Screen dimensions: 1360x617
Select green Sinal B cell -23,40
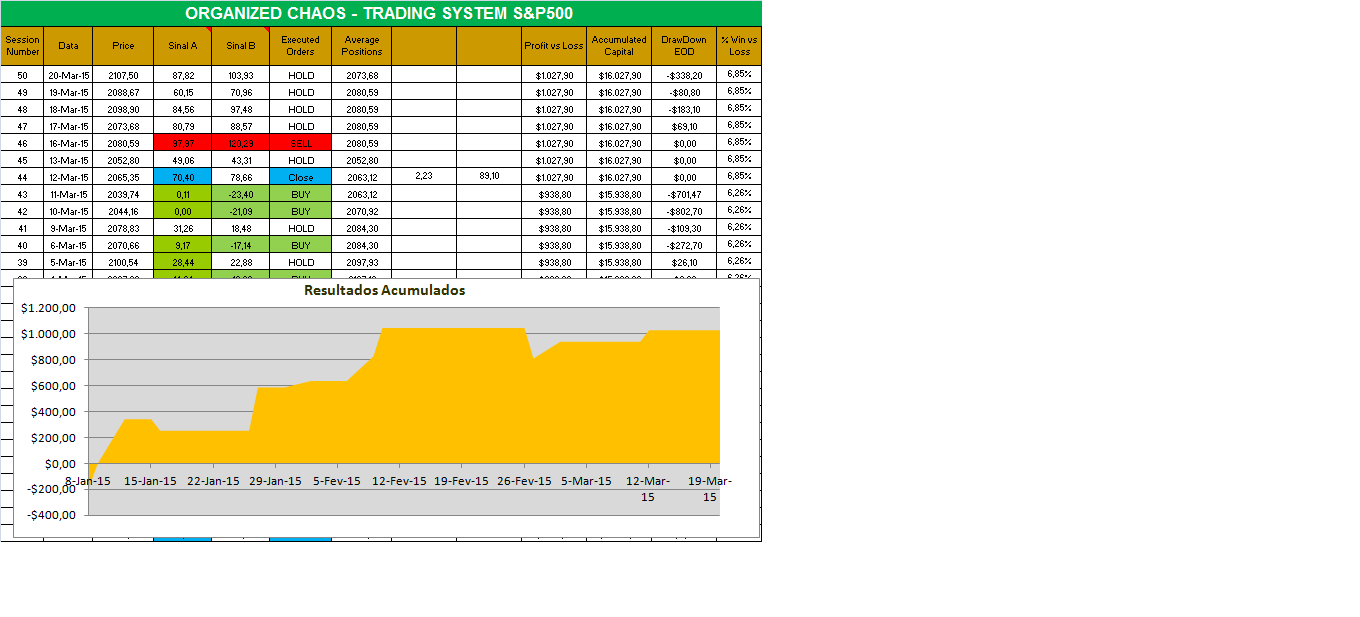(241, 194)
